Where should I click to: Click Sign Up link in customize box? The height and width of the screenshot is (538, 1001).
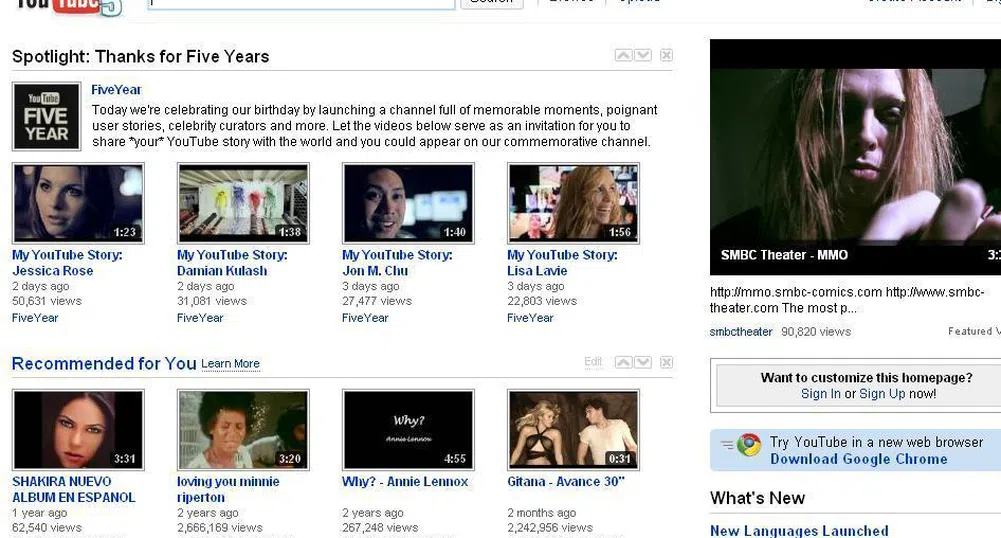882,394
